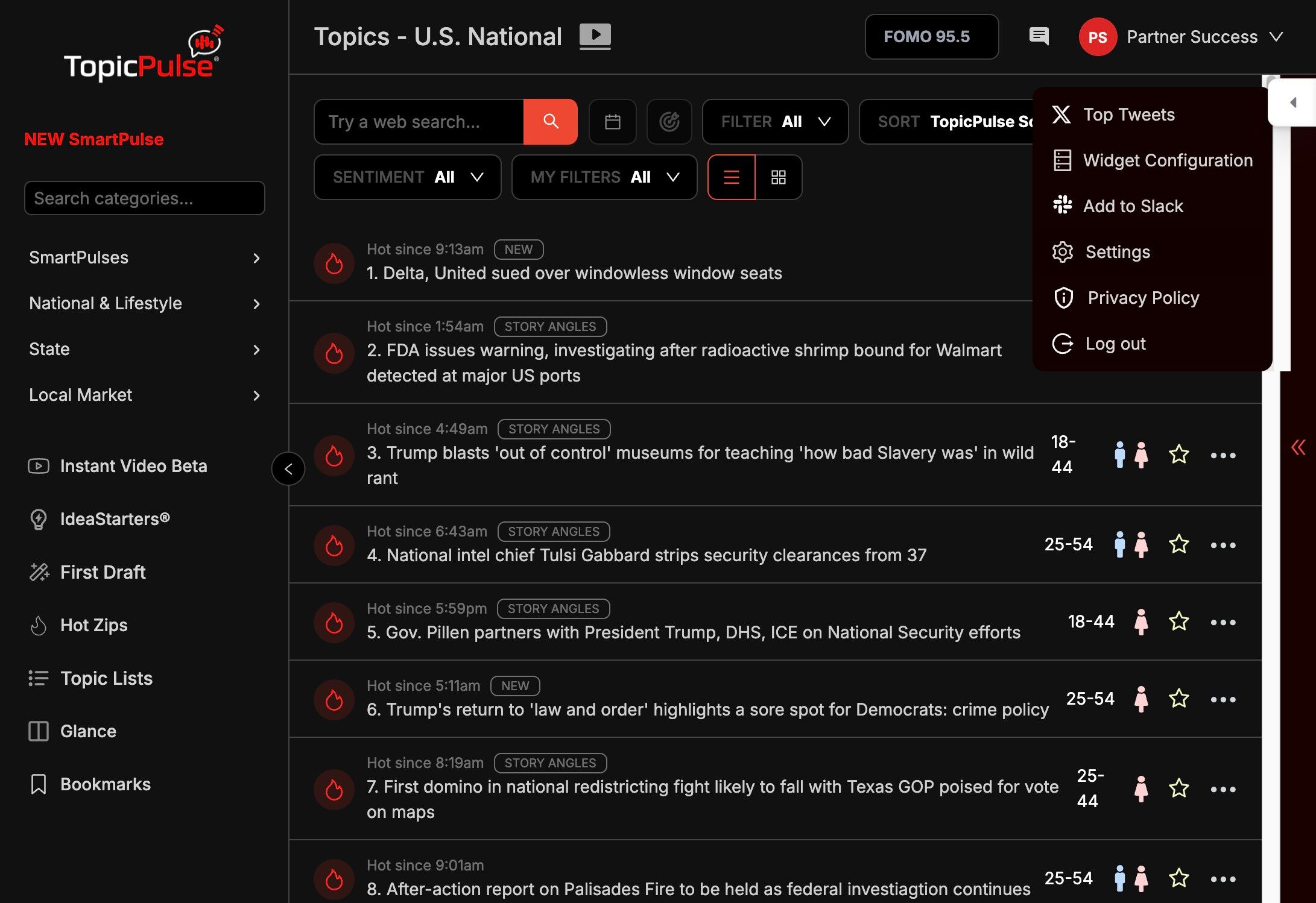Choose Log out in profile menu
This screenshot has width=1316, height=903.
pos(1115,344)
